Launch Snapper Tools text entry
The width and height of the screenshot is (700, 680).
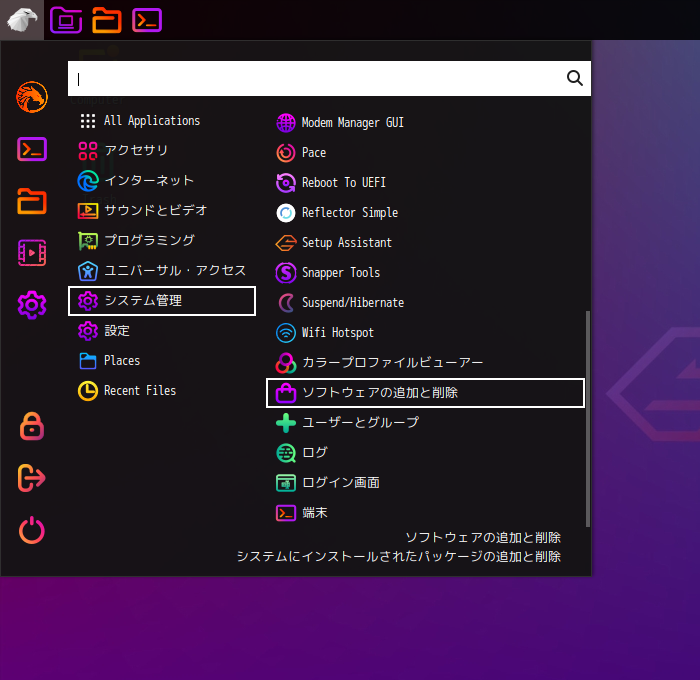pyautogui.click(x=341, y=273)
